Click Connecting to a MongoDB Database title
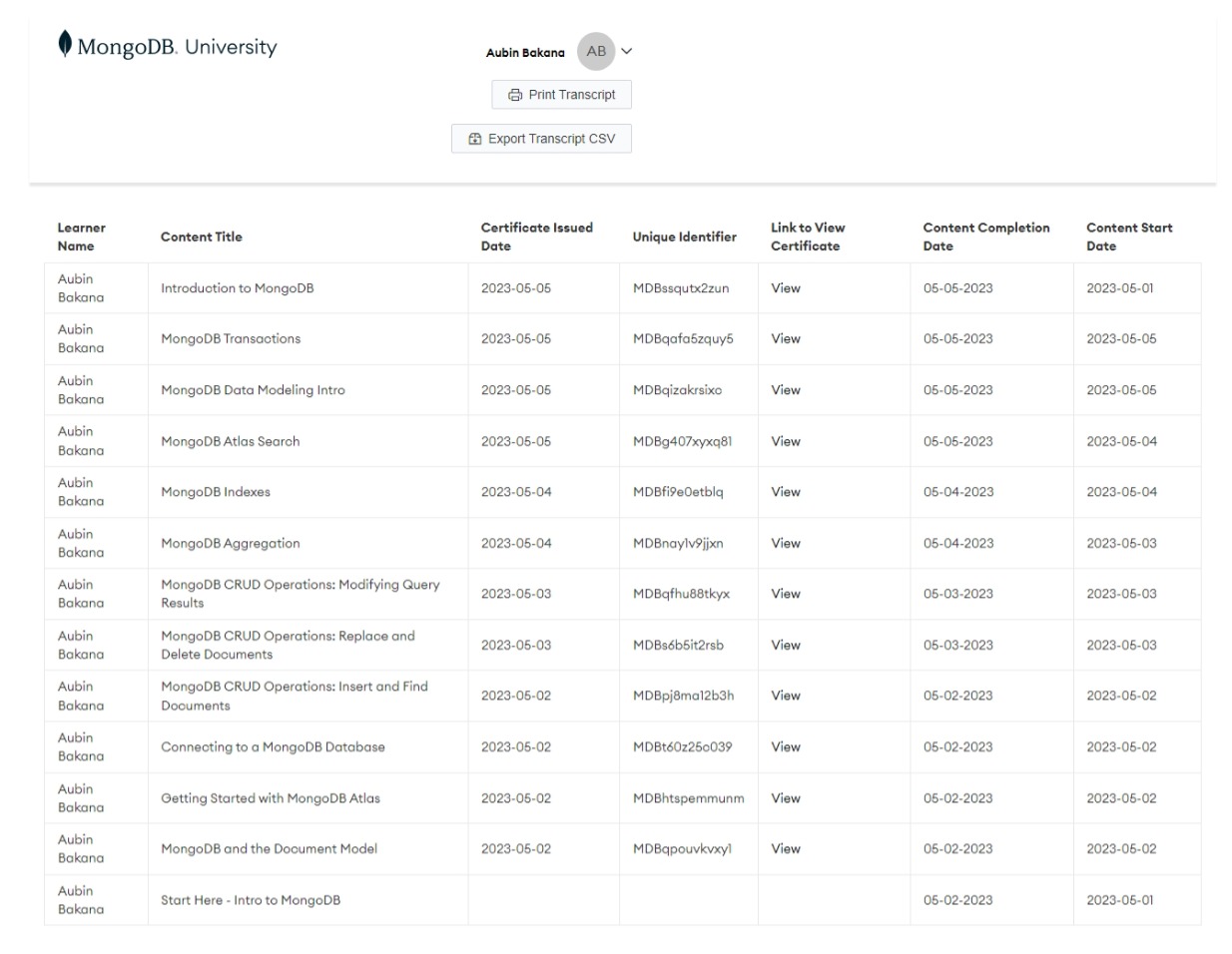 coord(273,747)
